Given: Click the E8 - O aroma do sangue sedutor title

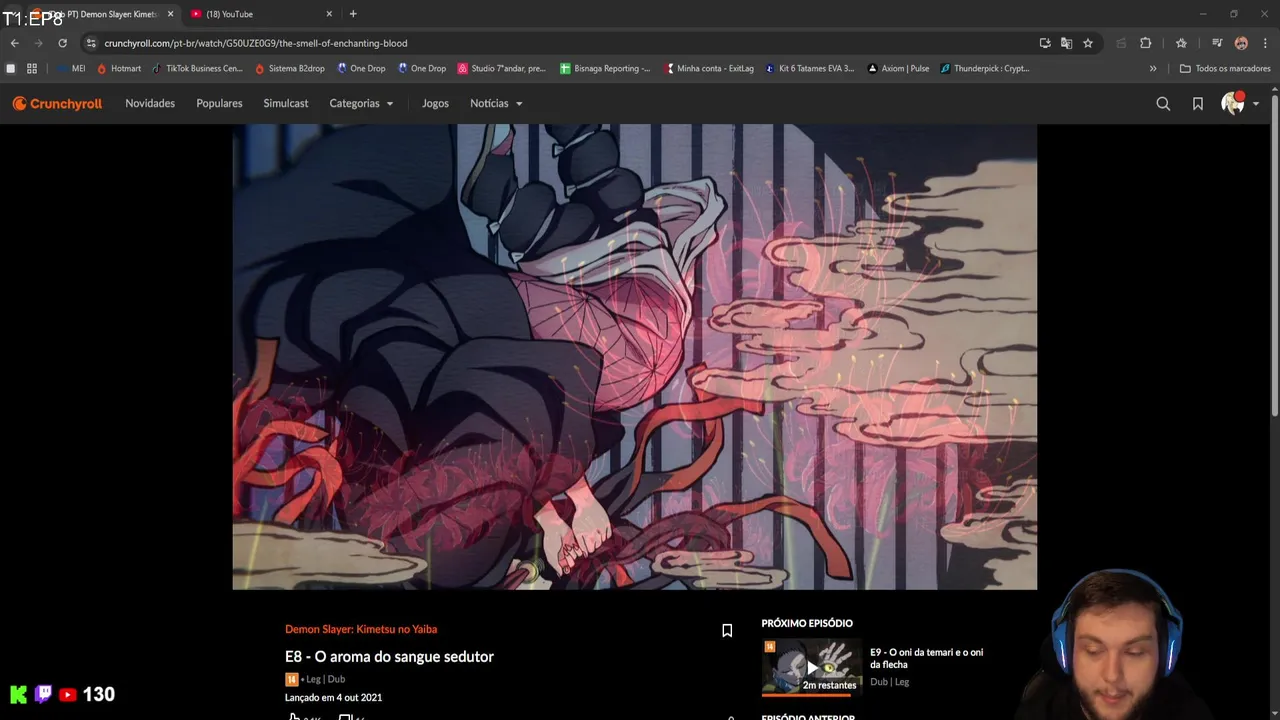Looking at the screenshot, I should coord(389,657).
